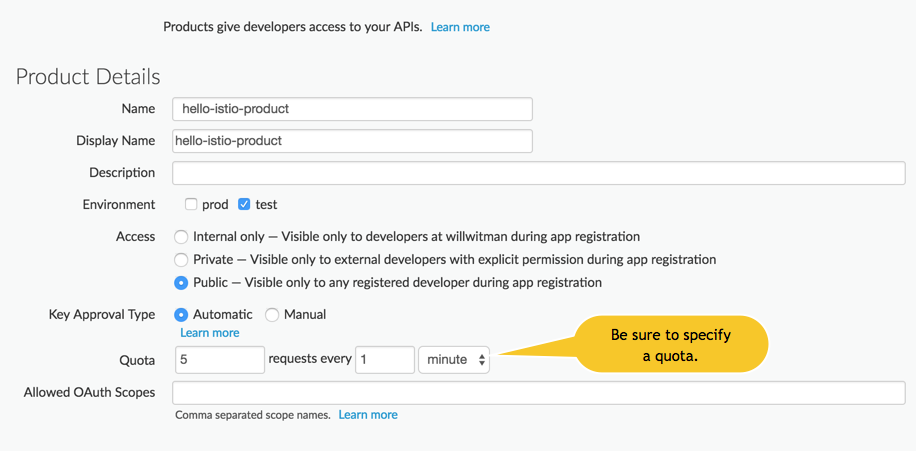Select Internal only access option
This screenshot has width=916, height=451.
[181, 237]
